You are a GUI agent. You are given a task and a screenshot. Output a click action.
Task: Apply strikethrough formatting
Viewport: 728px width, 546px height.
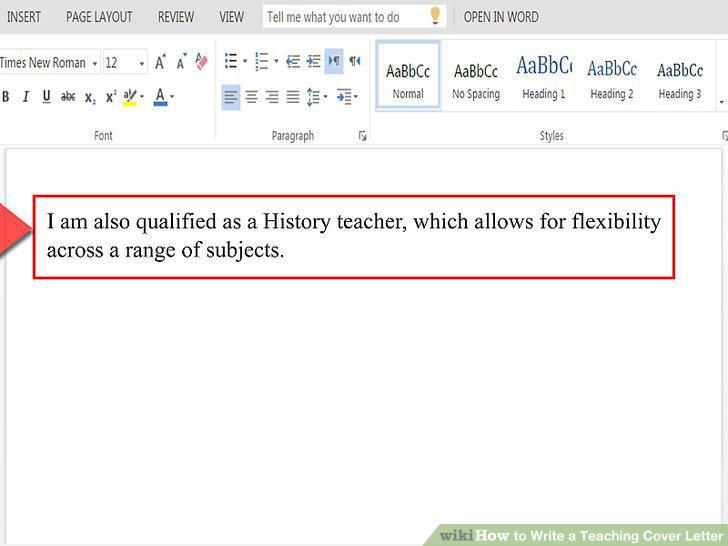[x=68, y=97]
